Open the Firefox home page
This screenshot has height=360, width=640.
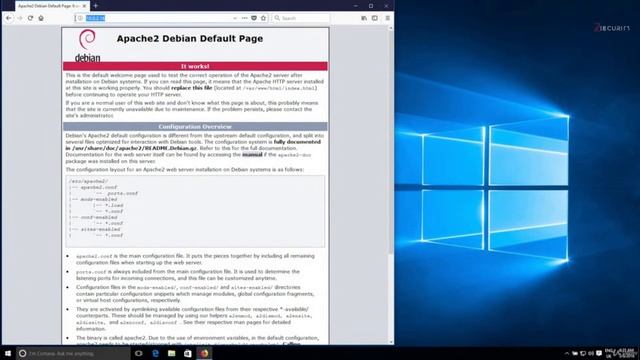(x=41, y=18)
